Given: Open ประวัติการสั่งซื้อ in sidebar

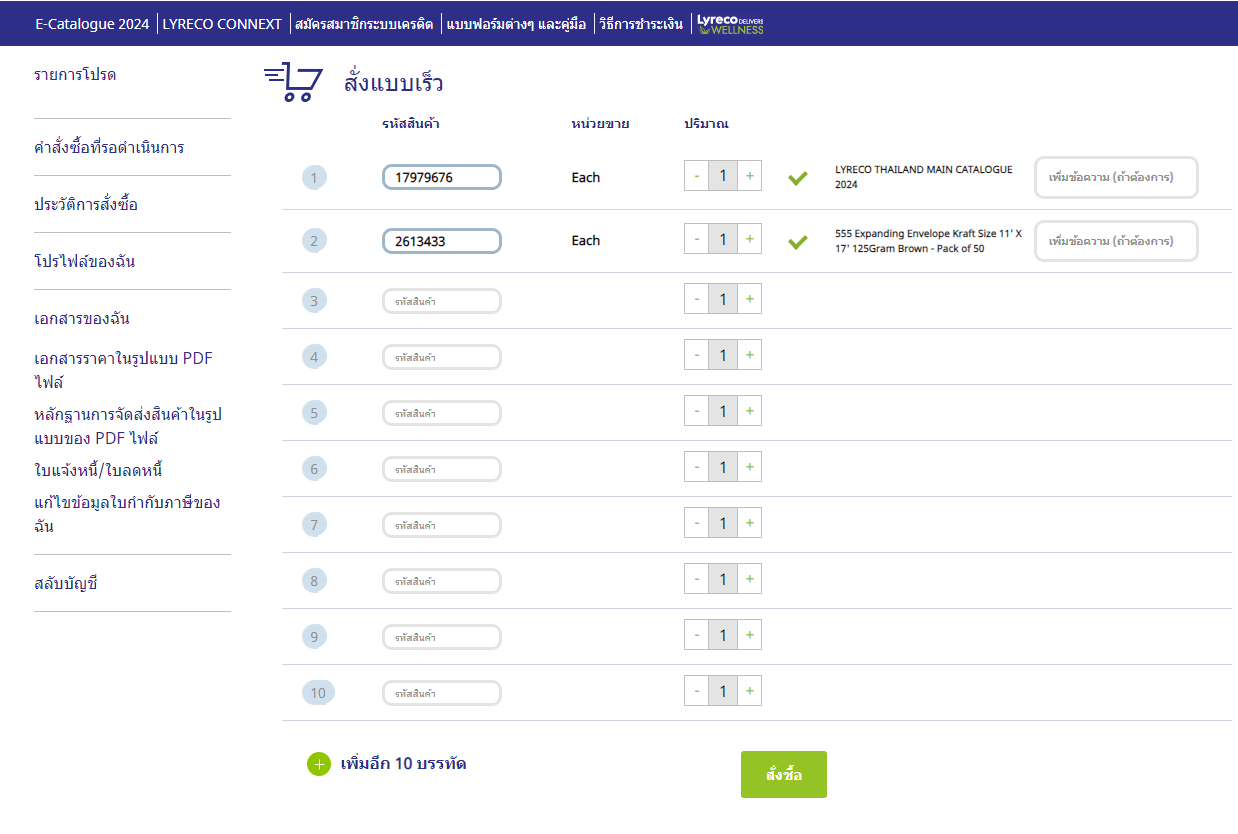Looking at the screenshot, I should [x=86, y=205].
